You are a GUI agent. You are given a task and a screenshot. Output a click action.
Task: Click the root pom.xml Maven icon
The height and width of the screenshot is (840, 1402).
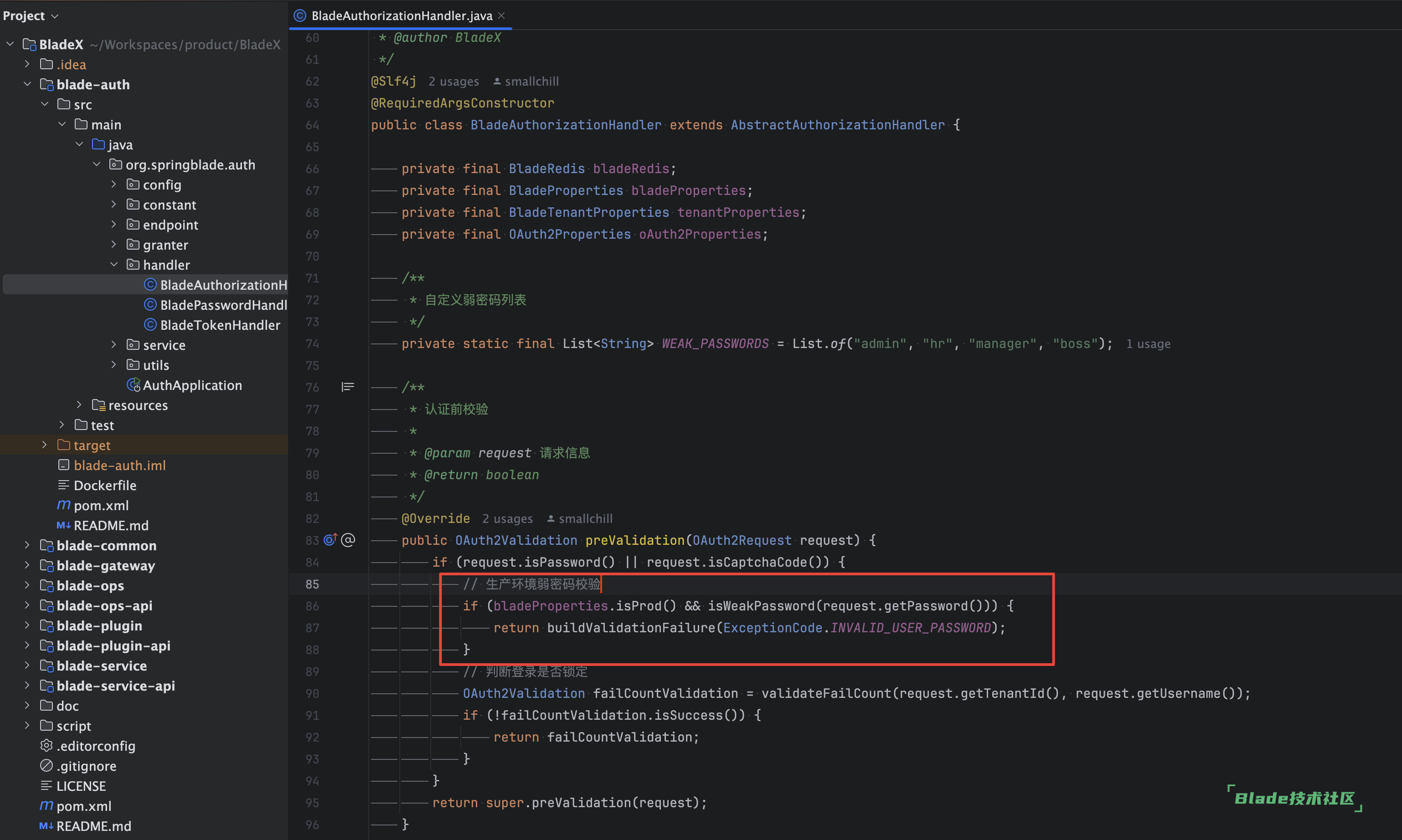tap(46, 805)
